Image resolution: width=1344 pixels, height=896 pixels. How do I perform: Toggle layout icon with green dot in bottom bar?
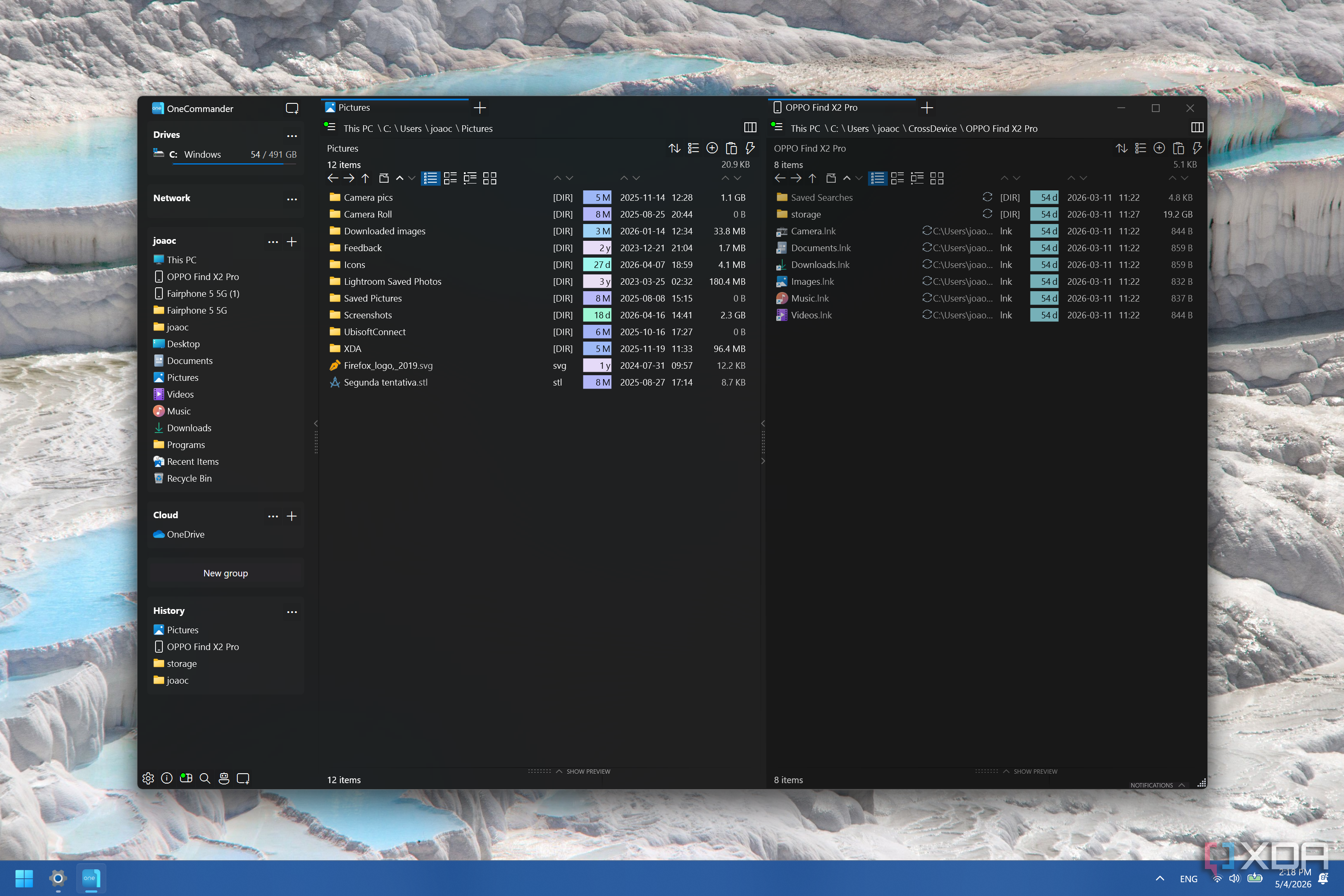pyautogui.click(x=186, y=778)
